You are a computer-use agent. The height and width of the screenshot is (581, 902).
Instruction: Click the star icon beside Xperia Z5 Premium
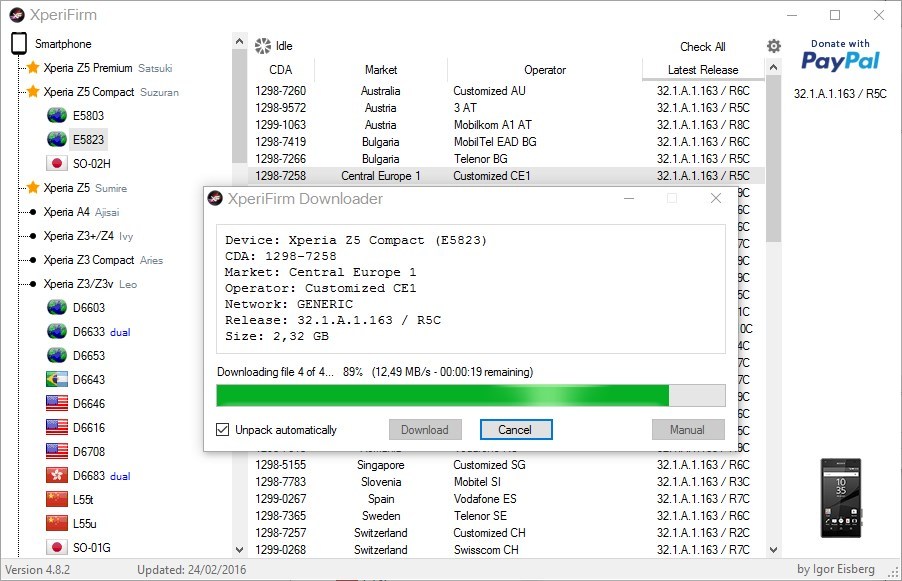tap(33, 68)
